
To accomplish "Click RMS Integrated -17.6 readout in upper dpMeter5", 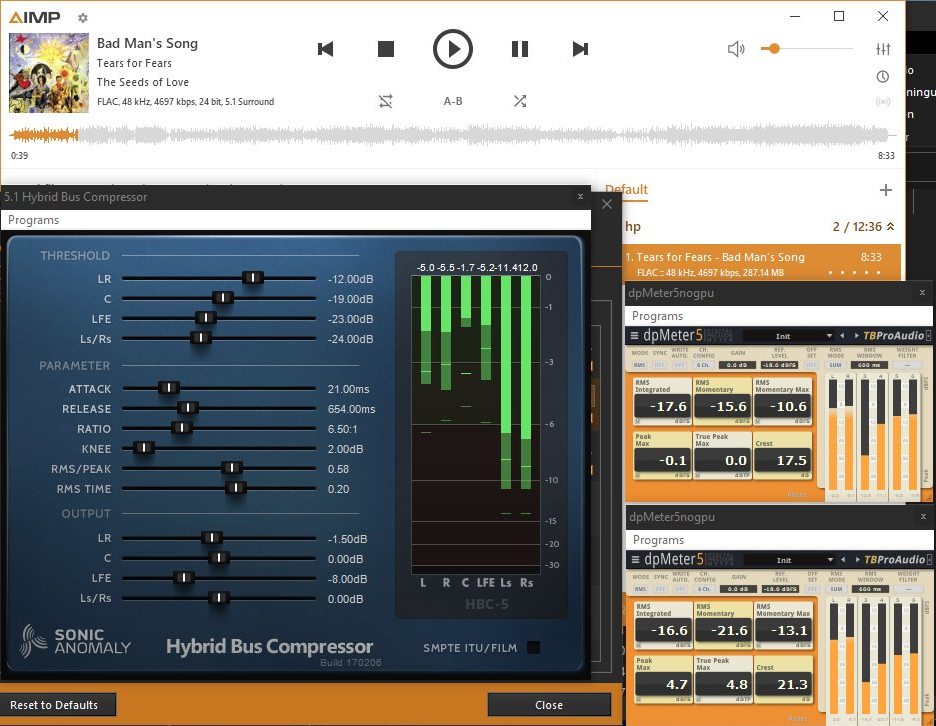I will click(661, 407).
